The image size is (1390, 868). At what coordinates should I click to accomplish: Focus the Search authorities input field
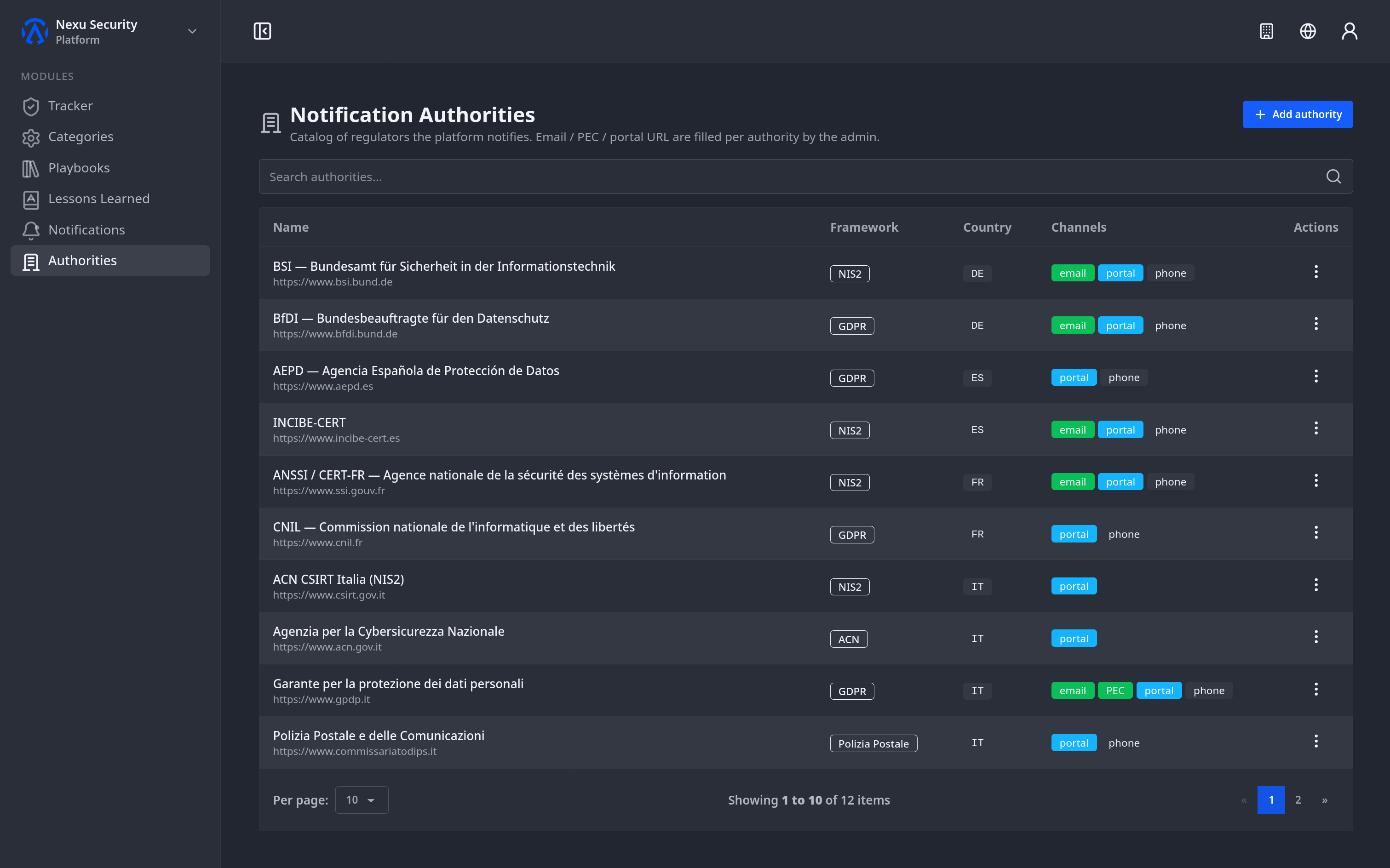[x=805, y=176]
